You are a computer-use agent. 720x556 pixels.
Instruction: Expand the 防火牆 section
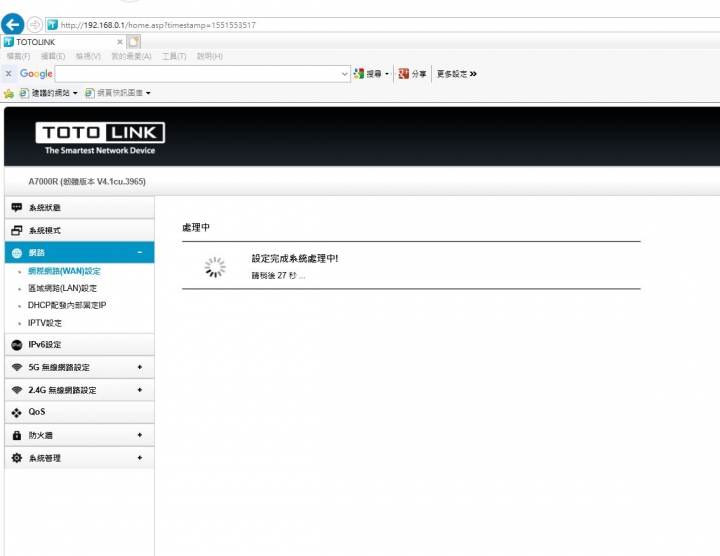(140, 435)
